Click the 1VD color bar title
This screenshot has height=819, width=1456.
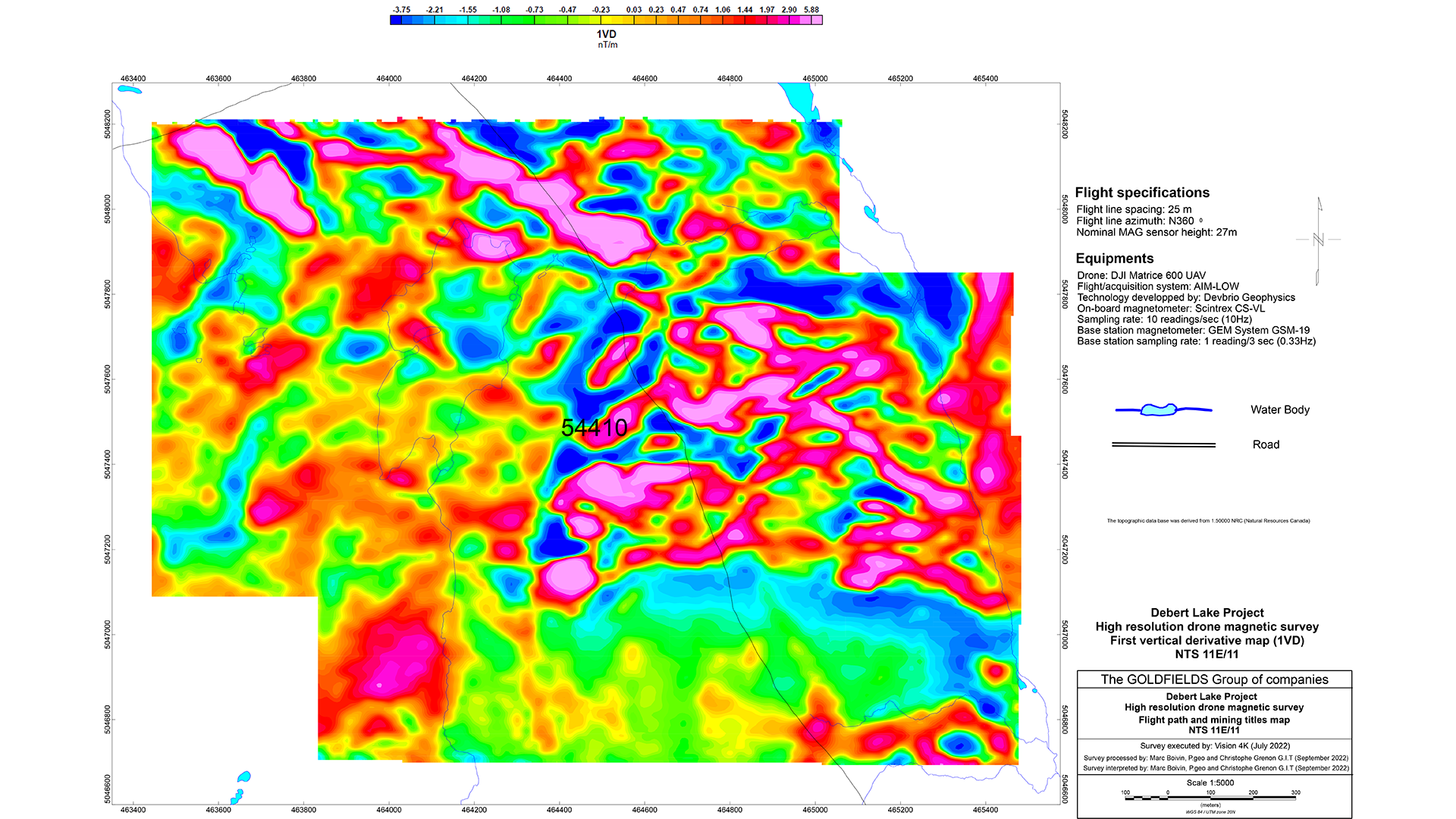606,34
